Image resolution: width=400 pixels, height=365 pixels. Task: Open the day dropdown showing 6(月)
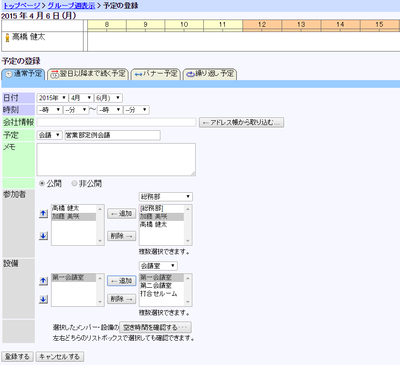pyautogui.click(x=108, y=98)
